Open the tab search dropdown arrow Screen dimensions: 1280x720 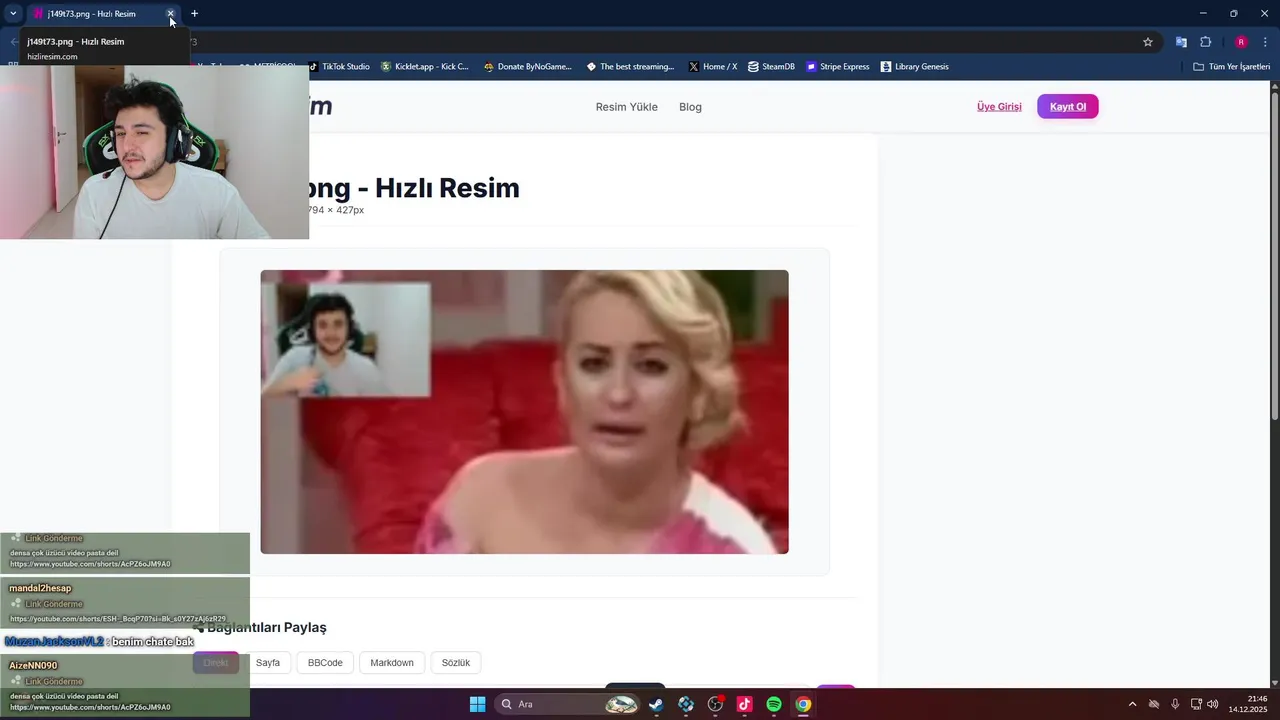[x=13, y=14]
